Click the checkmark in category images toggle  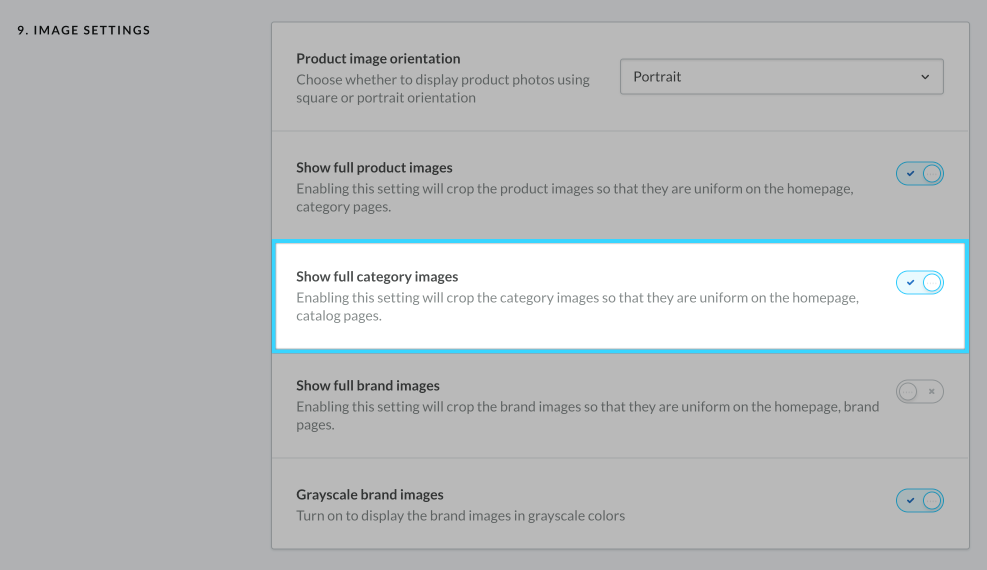[x=909, y=283]
